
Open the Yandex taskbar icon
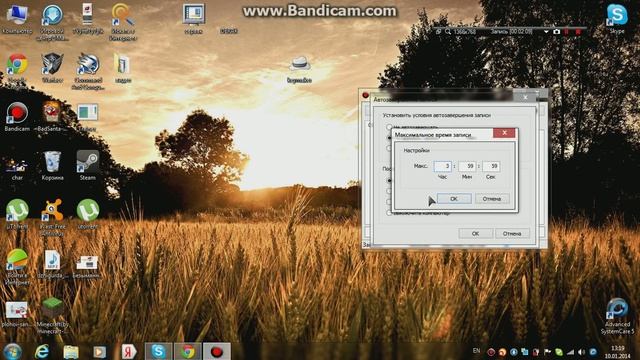pos(129,351)
